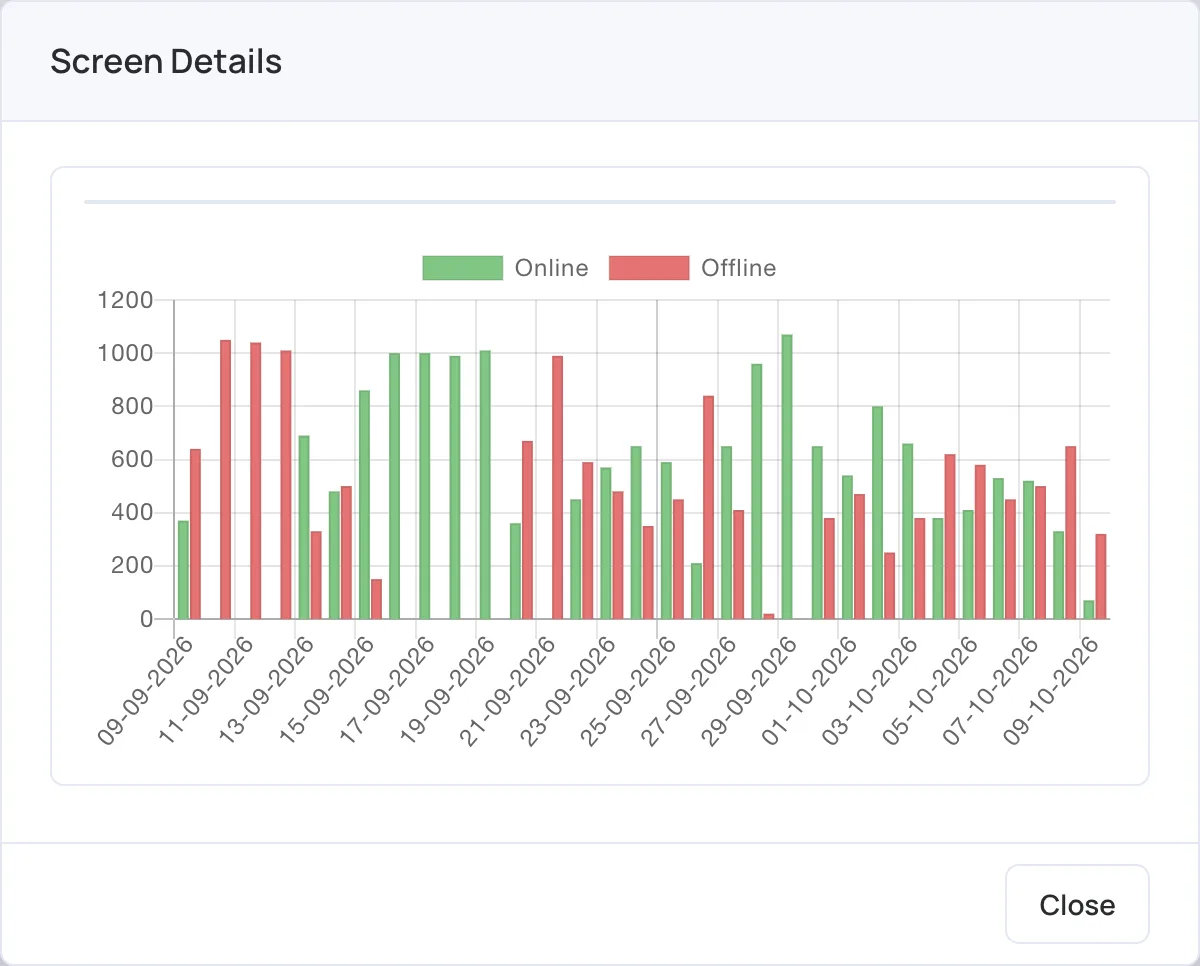Click the red Offline bar for 27-09-2026
1200x966 pixels.
[738, 564]
